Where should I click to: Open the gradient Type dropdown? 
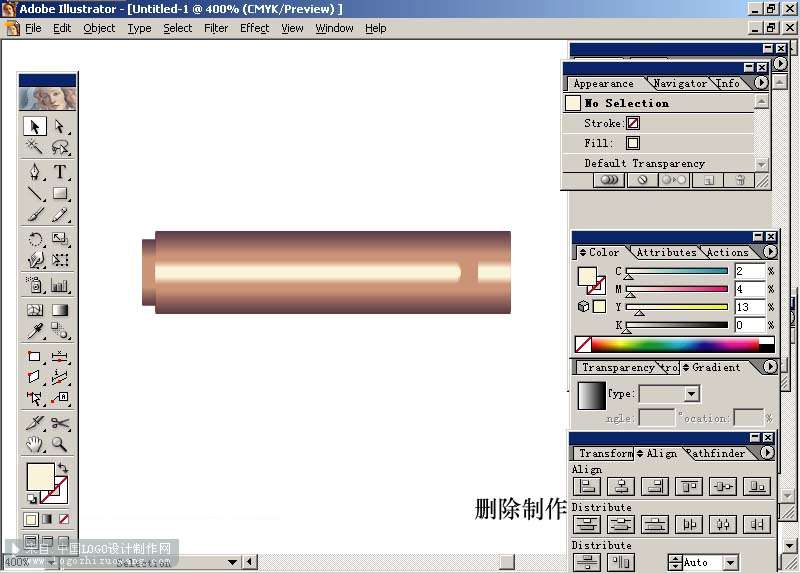pyautogui.click(x=692, y=393)
